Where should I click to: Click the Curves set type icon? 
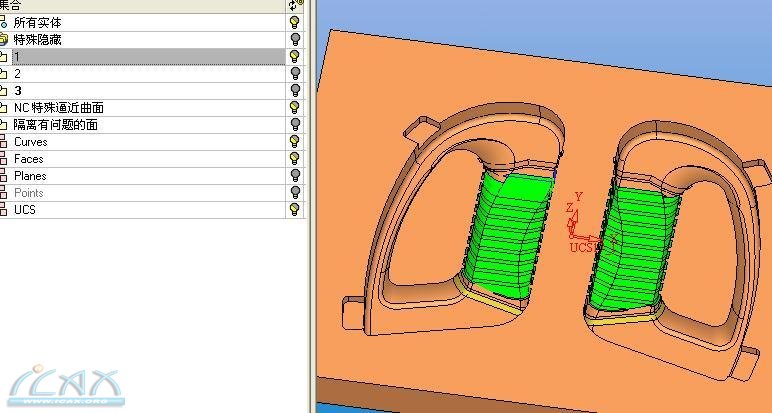(3, 142)
